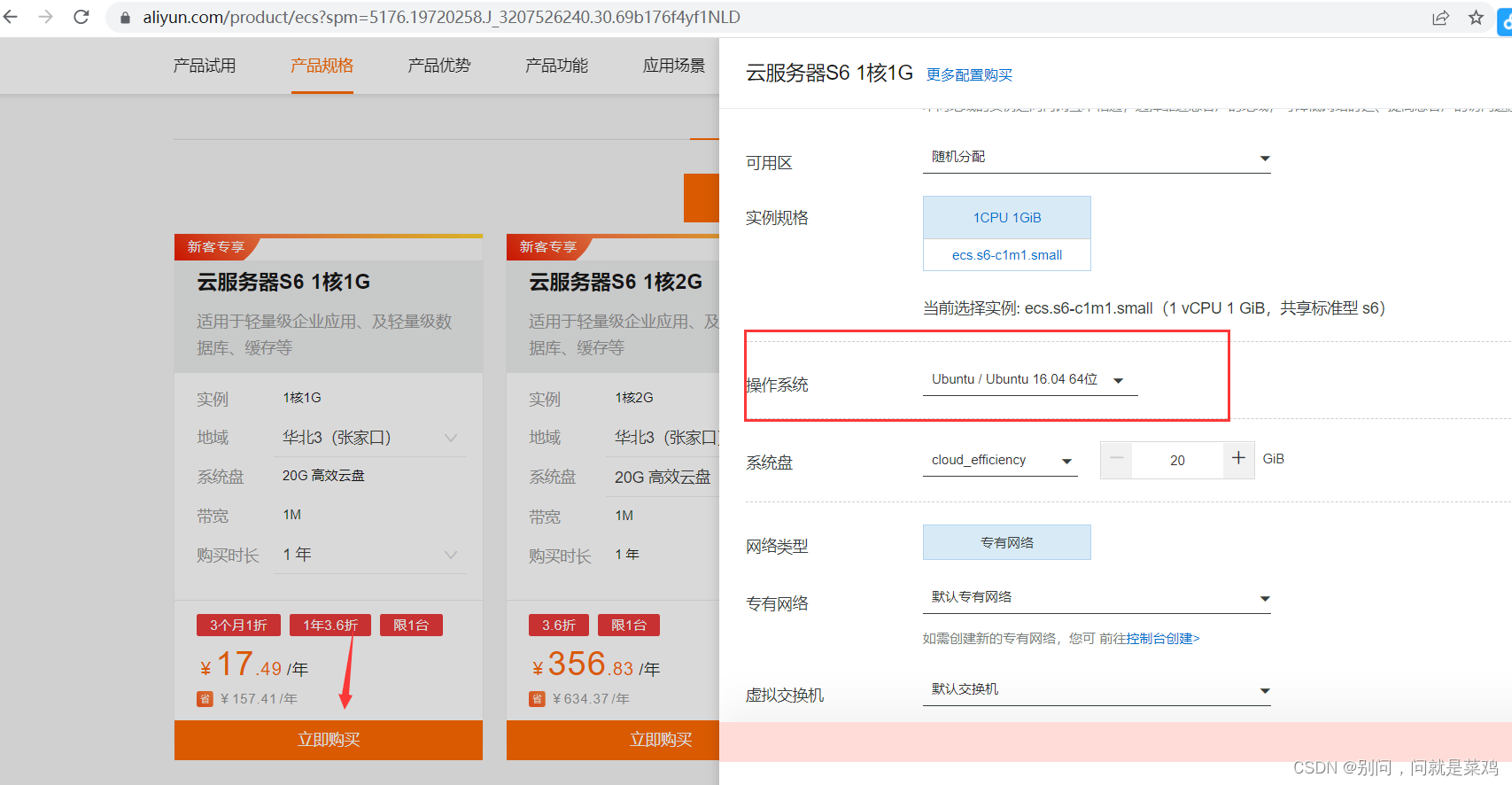This screenshot has height=785, width=1512.
Task: Click the 3.6折 tag on 1核2G card
Action: point(559,625)
